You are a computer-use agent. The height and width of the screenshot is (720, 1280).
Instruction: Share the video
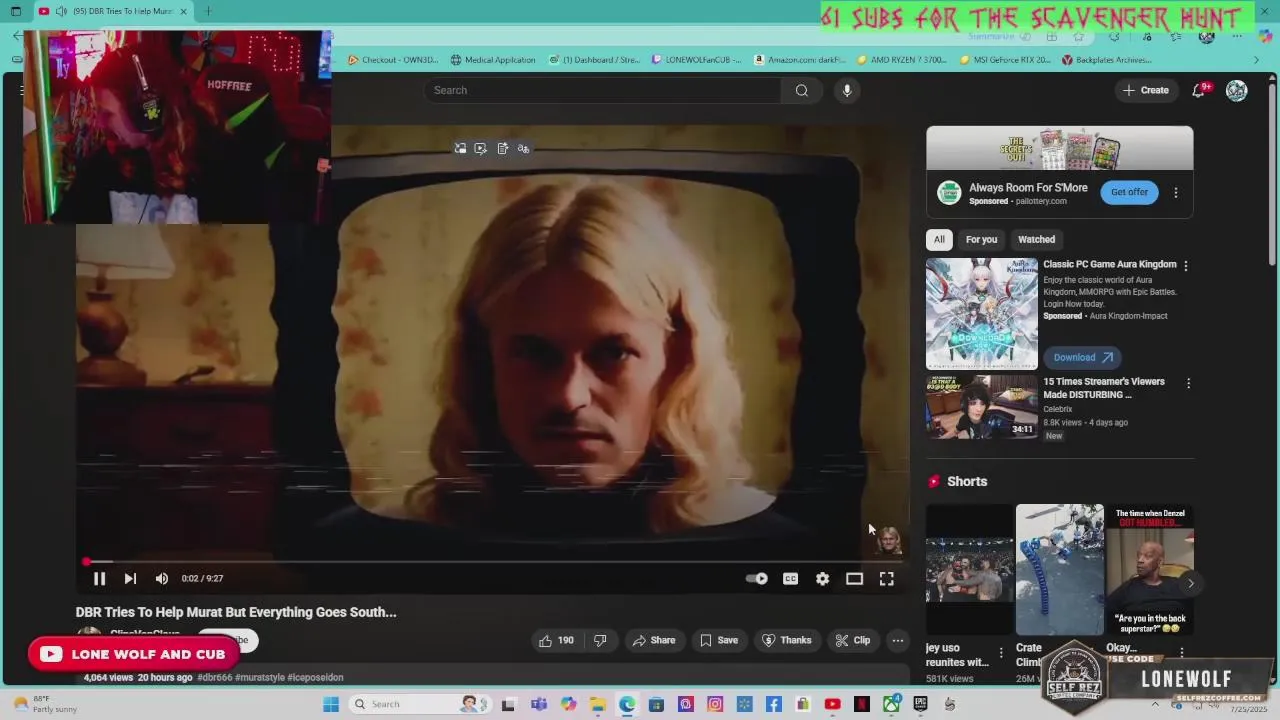[x=654, y=640]
